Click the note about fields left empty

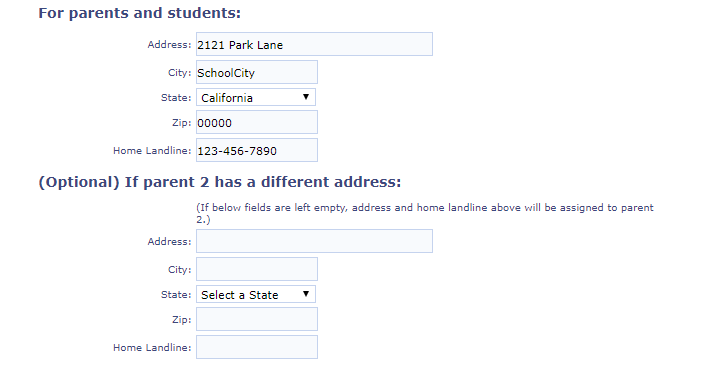424,213
